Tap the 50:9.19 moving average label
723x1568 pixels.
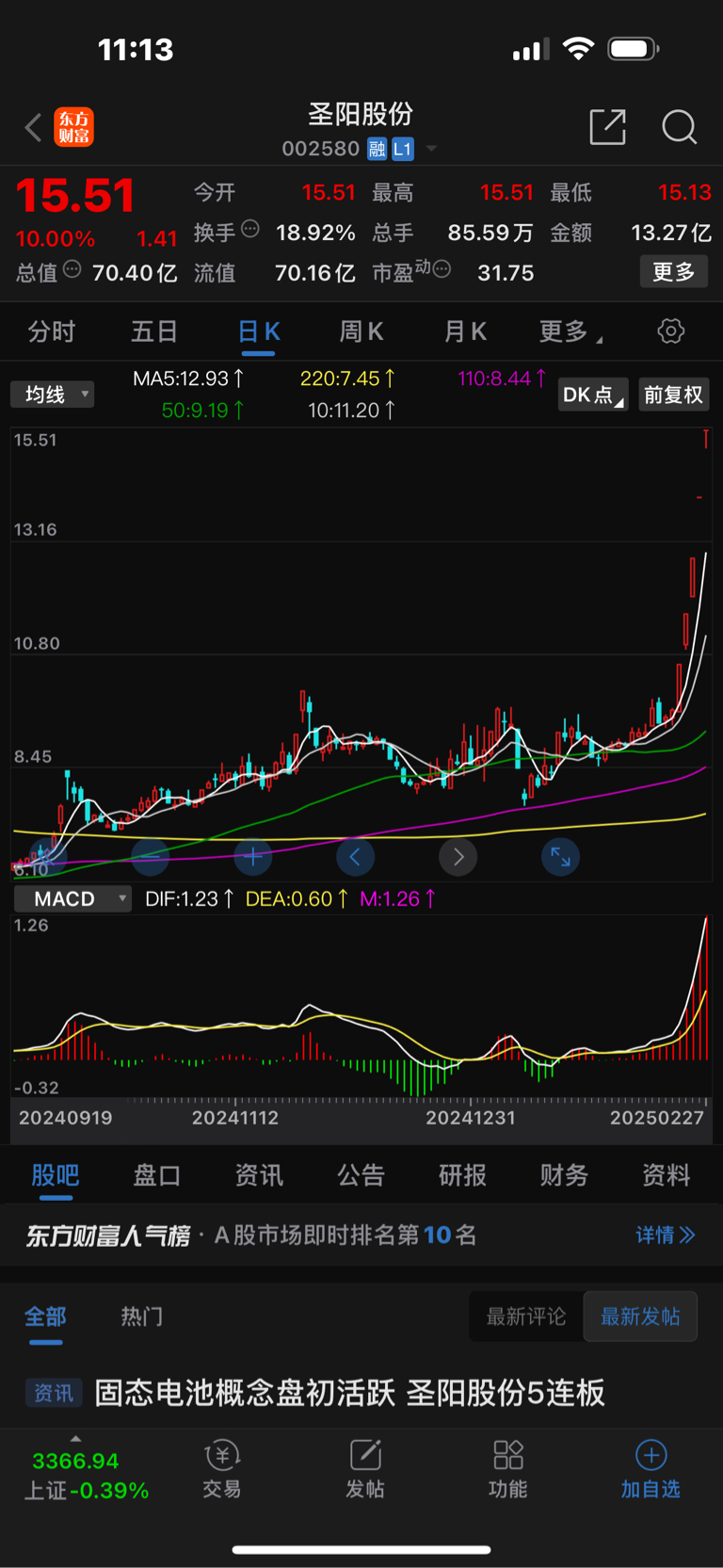click(203, 410)
